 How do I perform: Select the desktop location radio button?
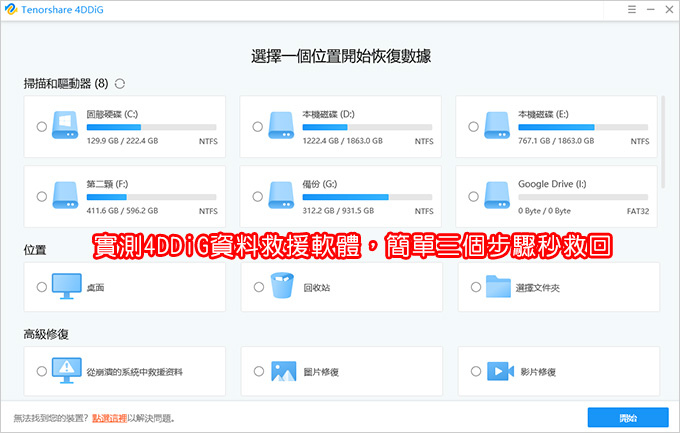42,287
